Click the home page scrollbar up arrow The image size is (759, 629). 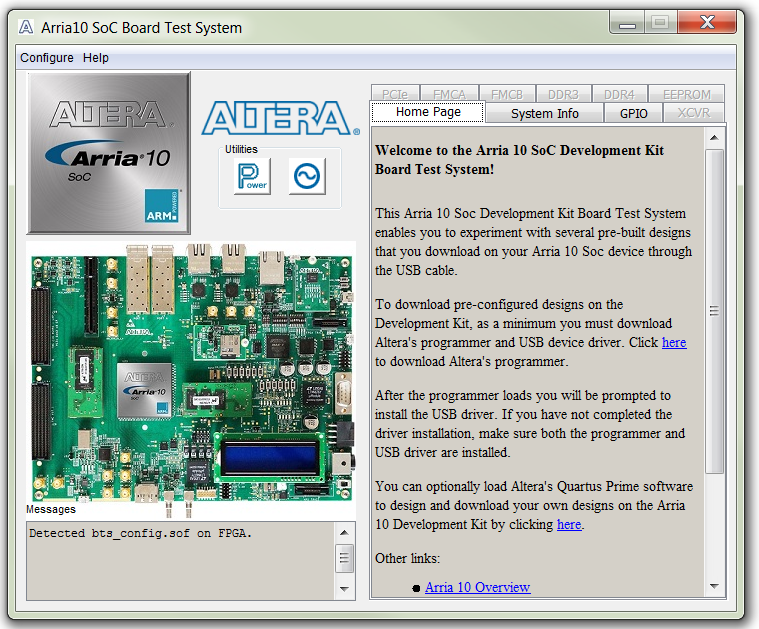tap(714, 138)
